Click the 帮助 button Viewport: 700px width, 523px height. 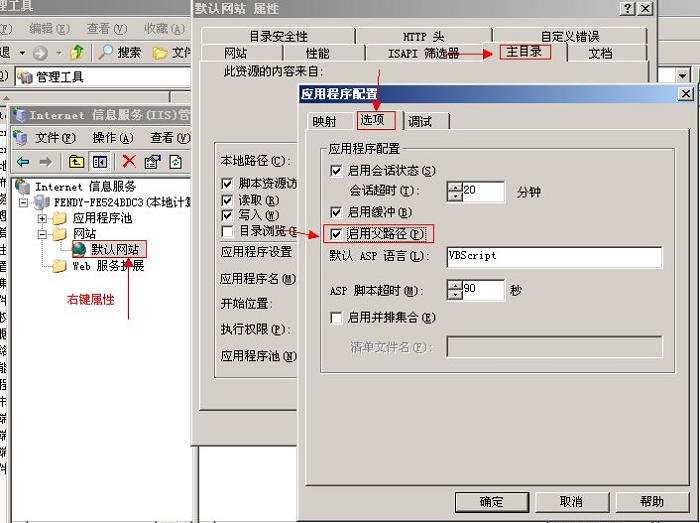[x=652, y=502]
